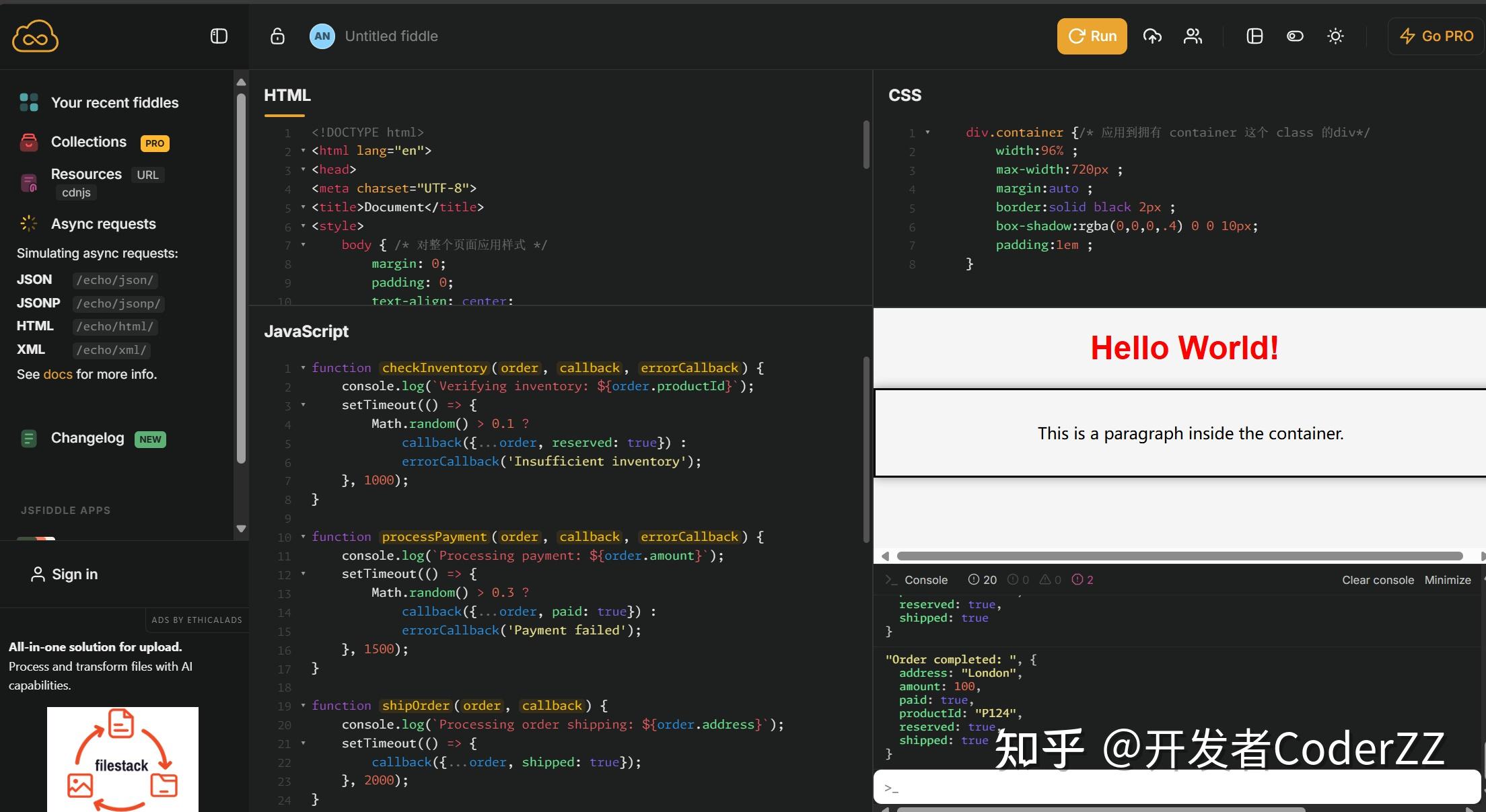
Task: Click the Collections sidebar icon
Action: coord(28,141)
